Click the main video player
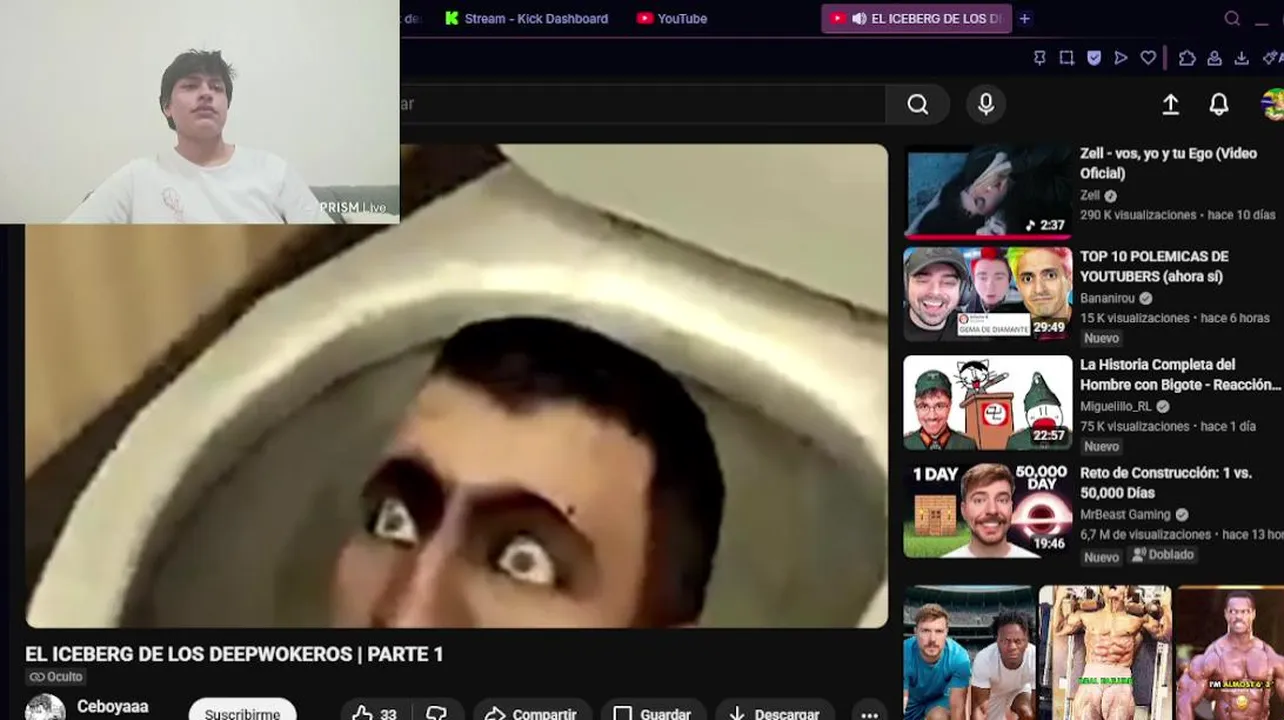The width and height of the screenshot is (1284, 720). 456,386
